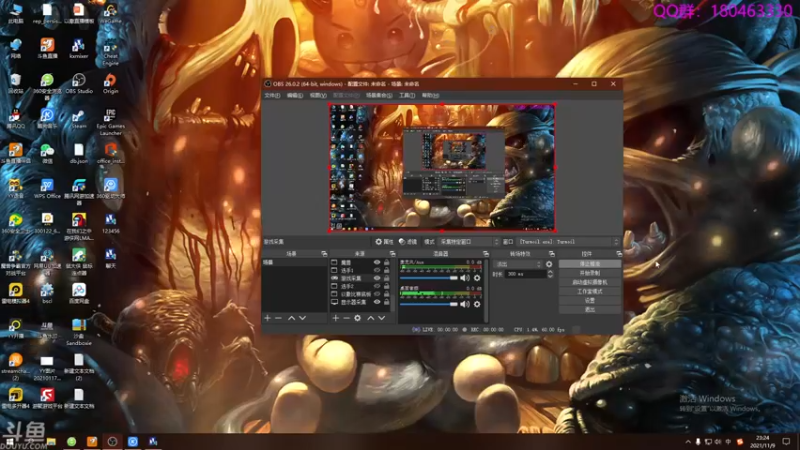The width and height of the screenshot is (800, 450).
Task: Open Origin desktop shortcut
Action: point(110,84)
